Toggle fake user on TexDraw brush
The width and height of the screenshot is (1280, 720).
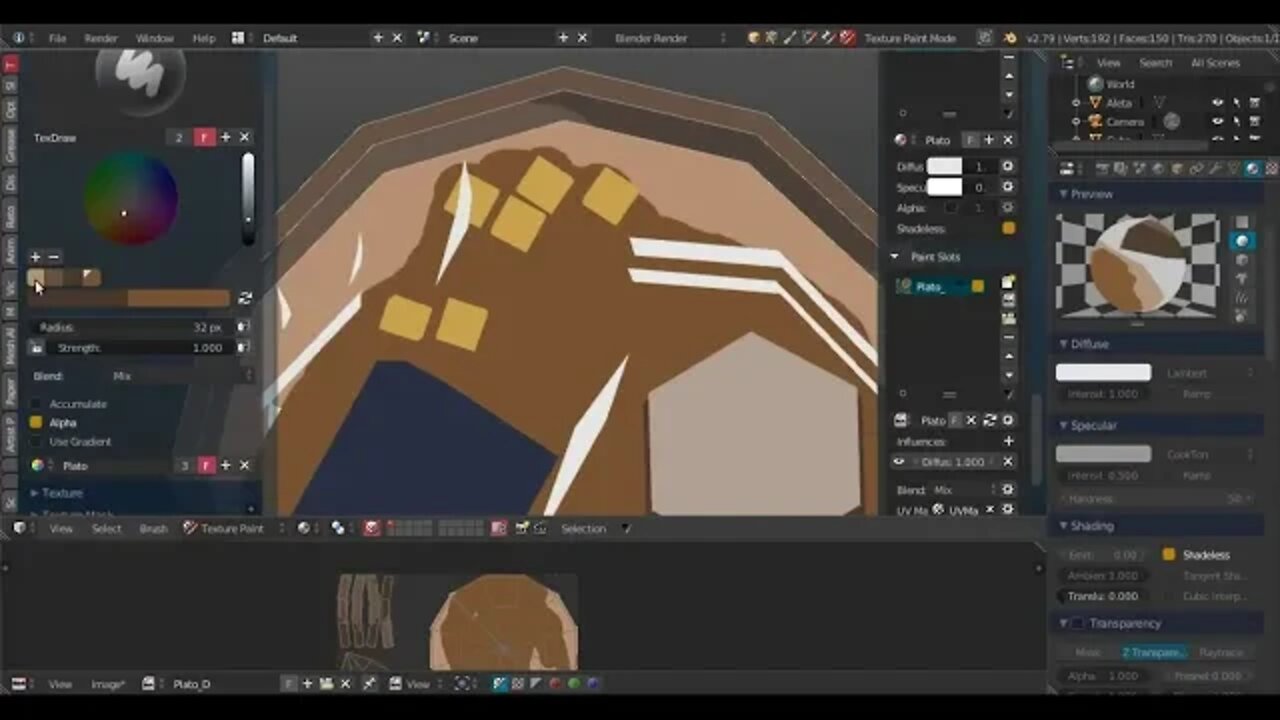point(205,138)
